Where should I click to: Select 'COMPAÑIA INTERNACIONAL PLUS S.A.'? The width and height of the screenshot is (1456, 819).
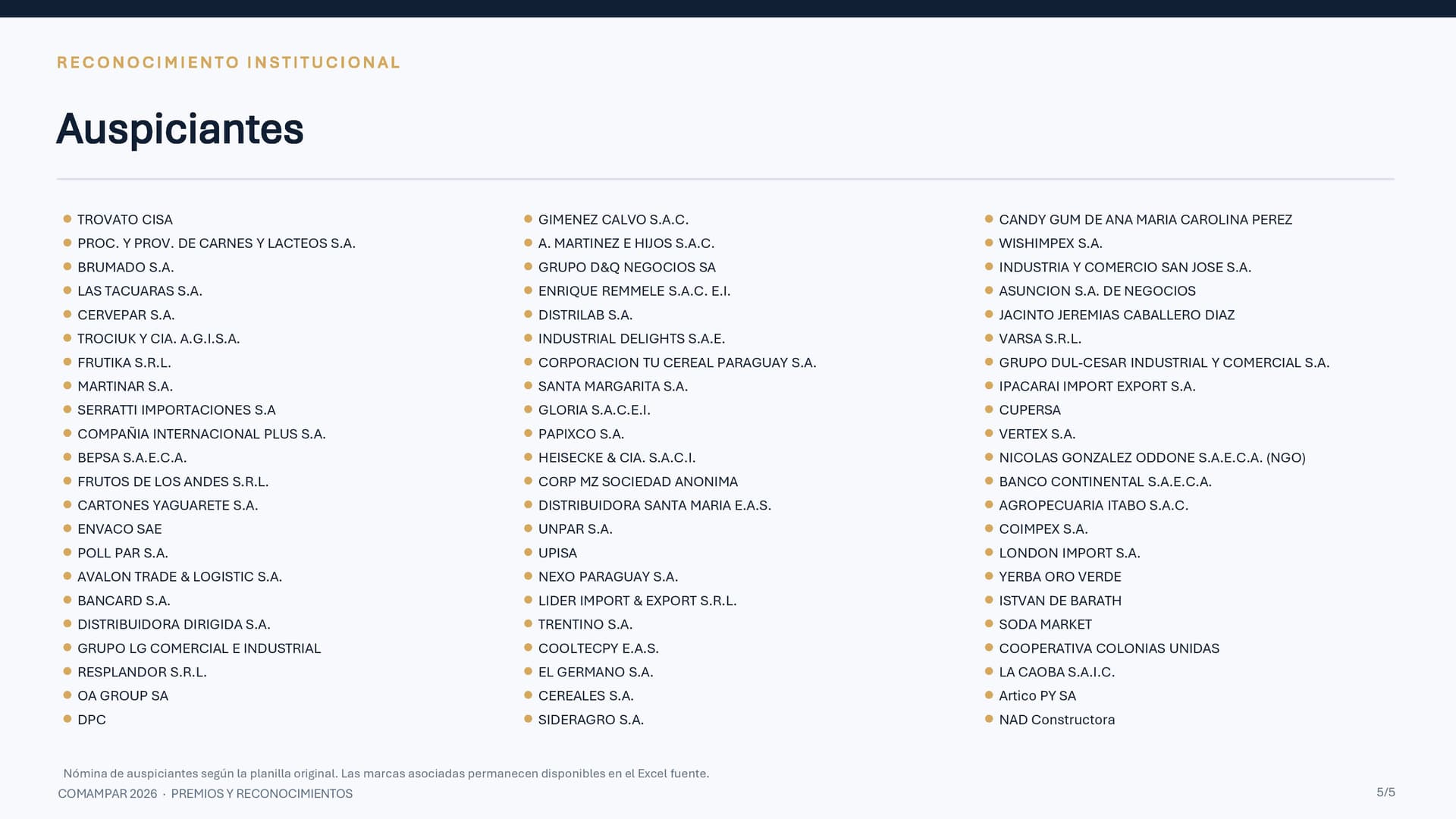point(202,434)
